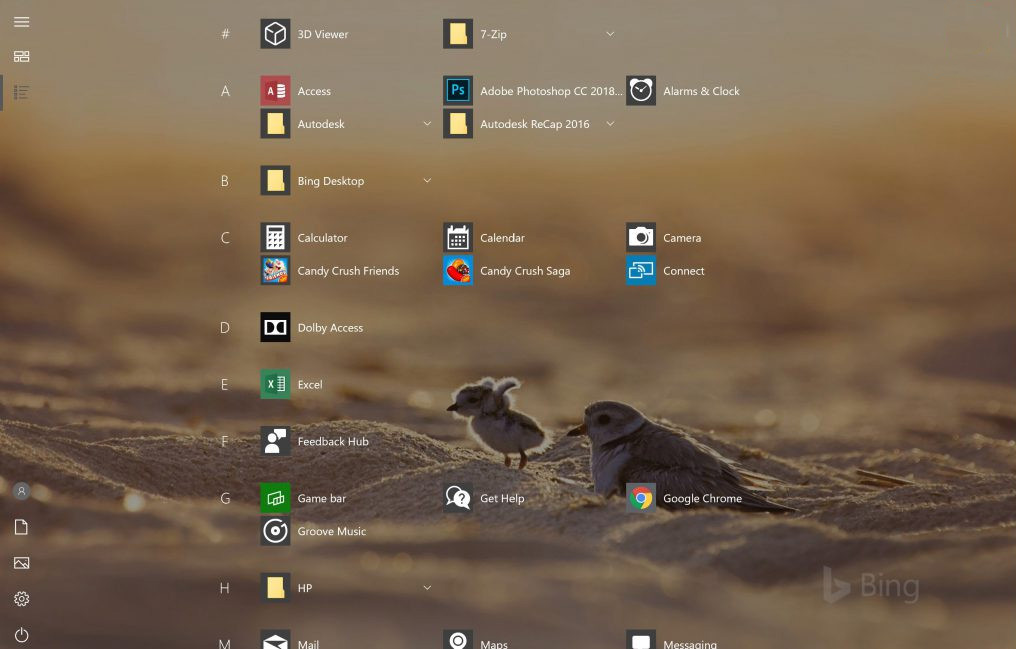
Task: Launch Access from its red icon
Action: 275,91
